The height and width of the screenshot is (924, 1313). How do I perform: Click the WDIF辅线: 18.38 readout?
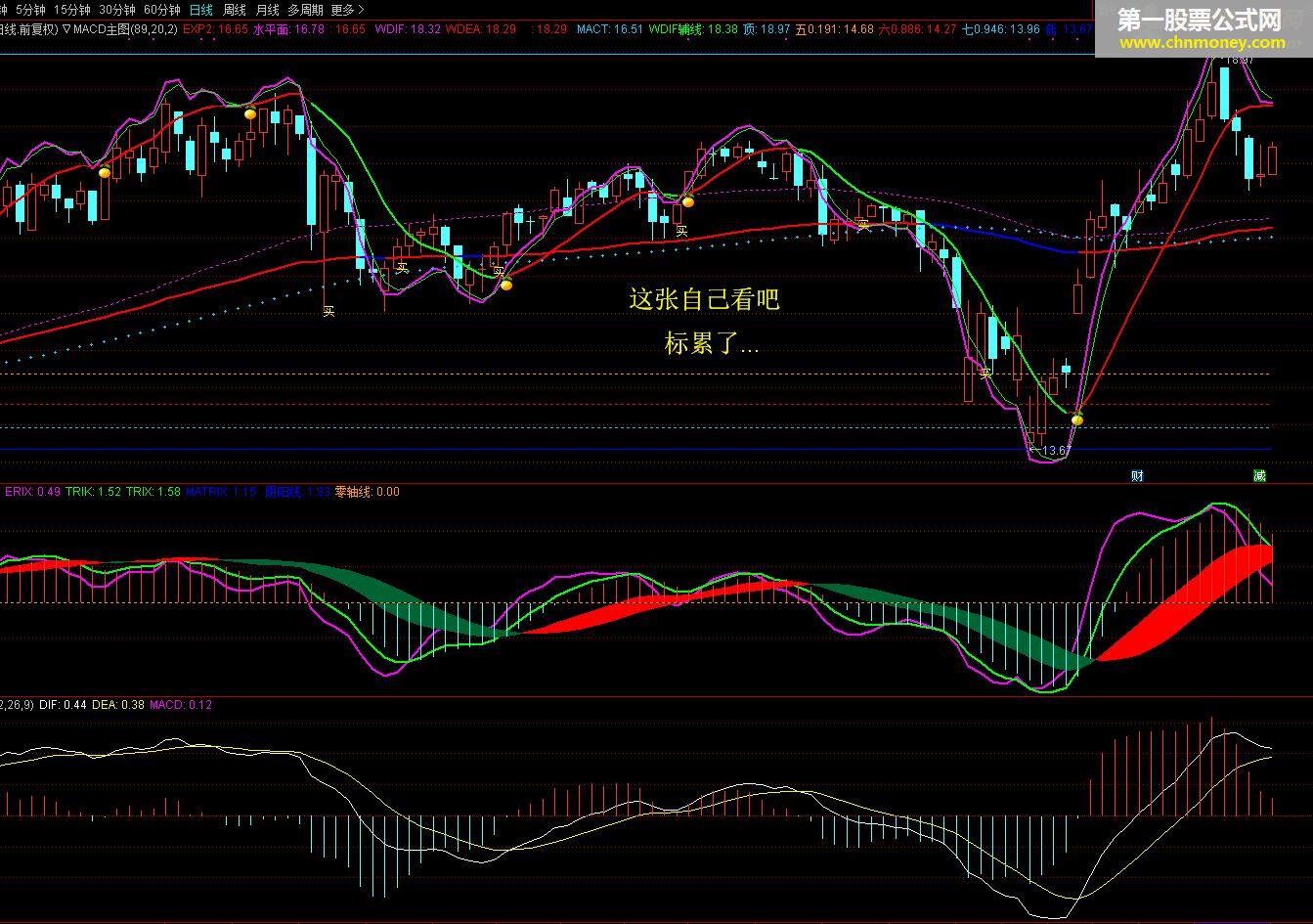point(693,29)
